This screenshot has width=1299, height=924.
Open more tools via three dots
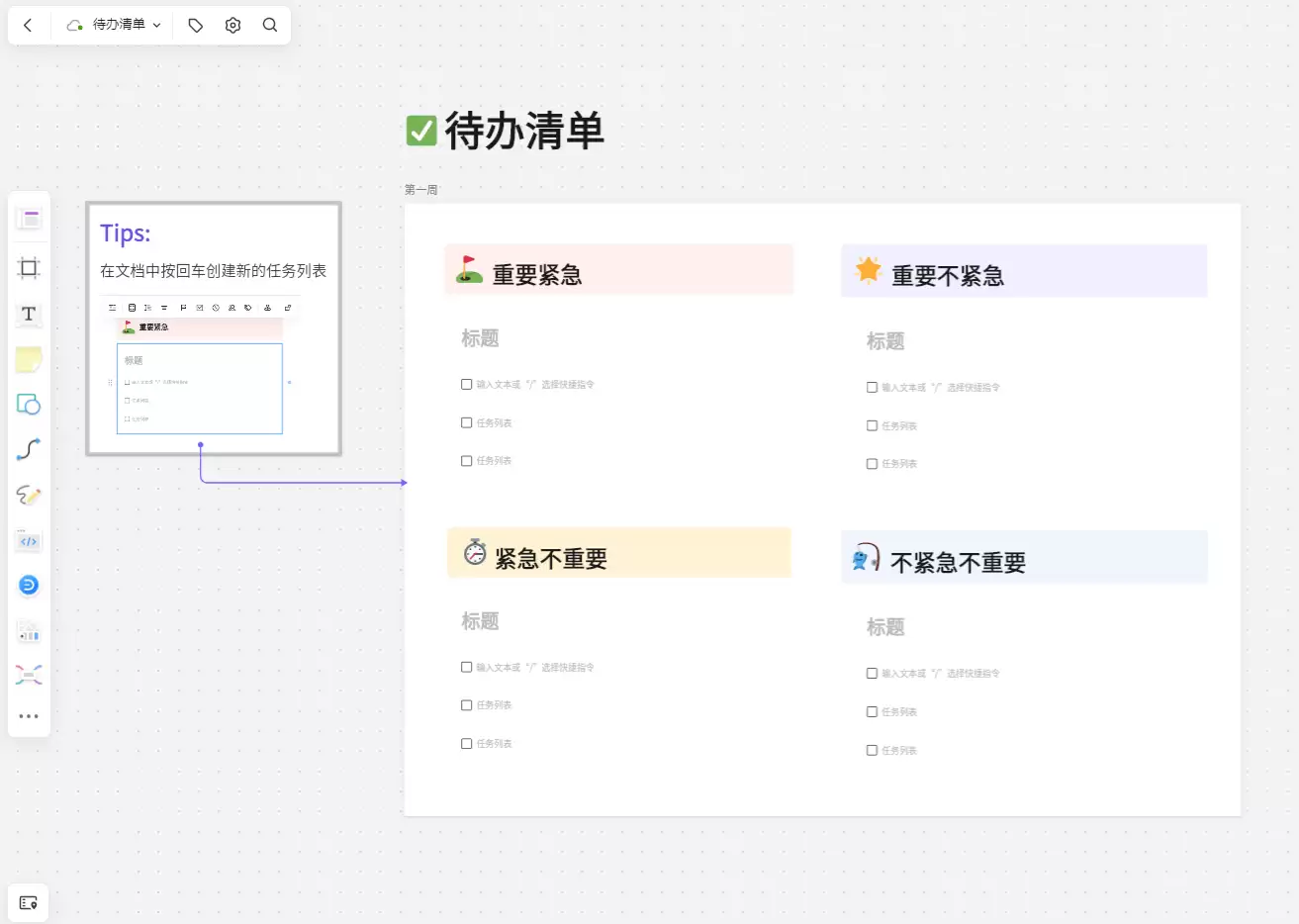click(29, 716)
